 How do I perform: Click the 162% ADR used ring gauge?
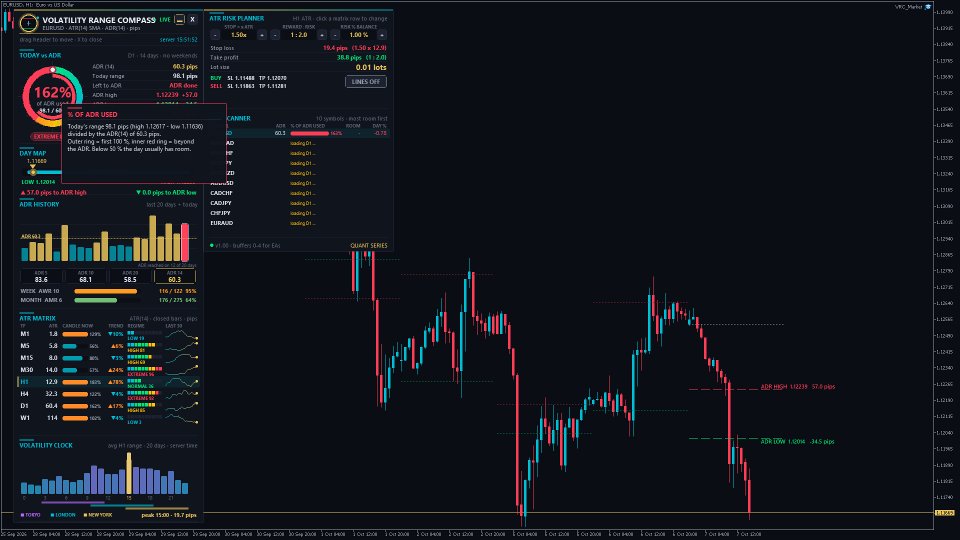tap(52, 96)
